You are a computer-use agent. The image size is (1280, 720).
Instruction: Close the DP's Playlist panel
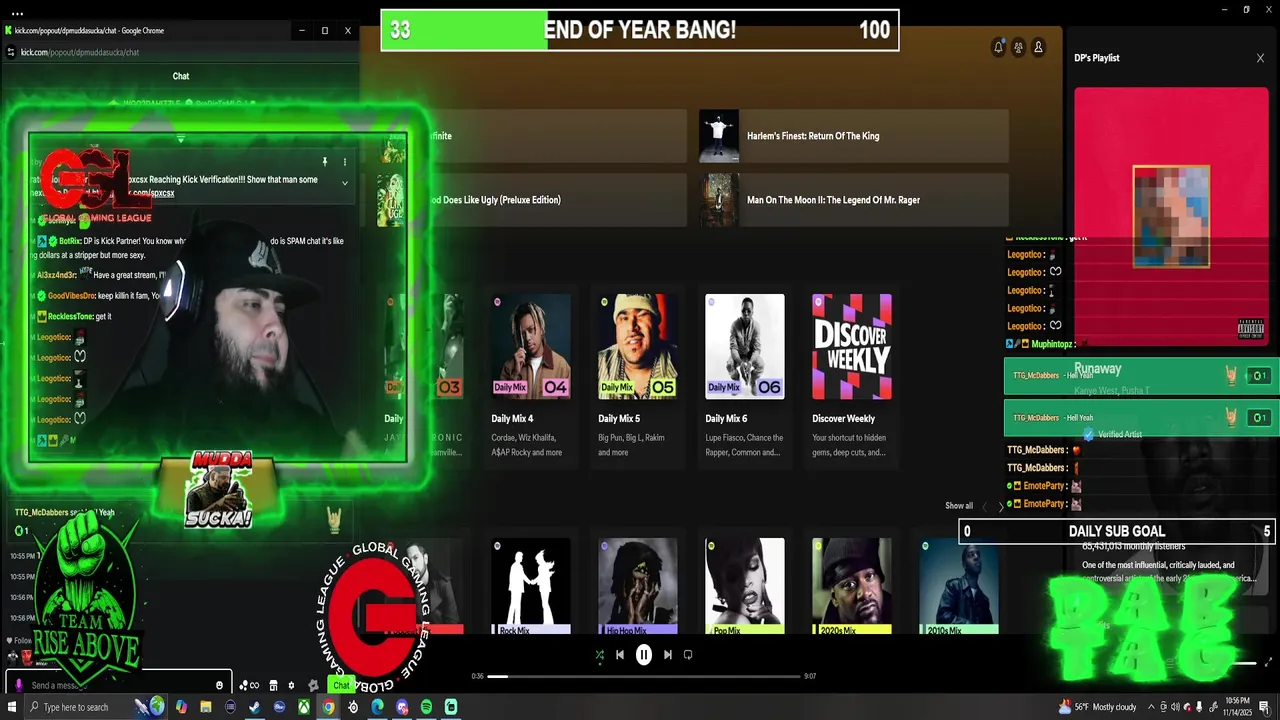coord(1260,58)
